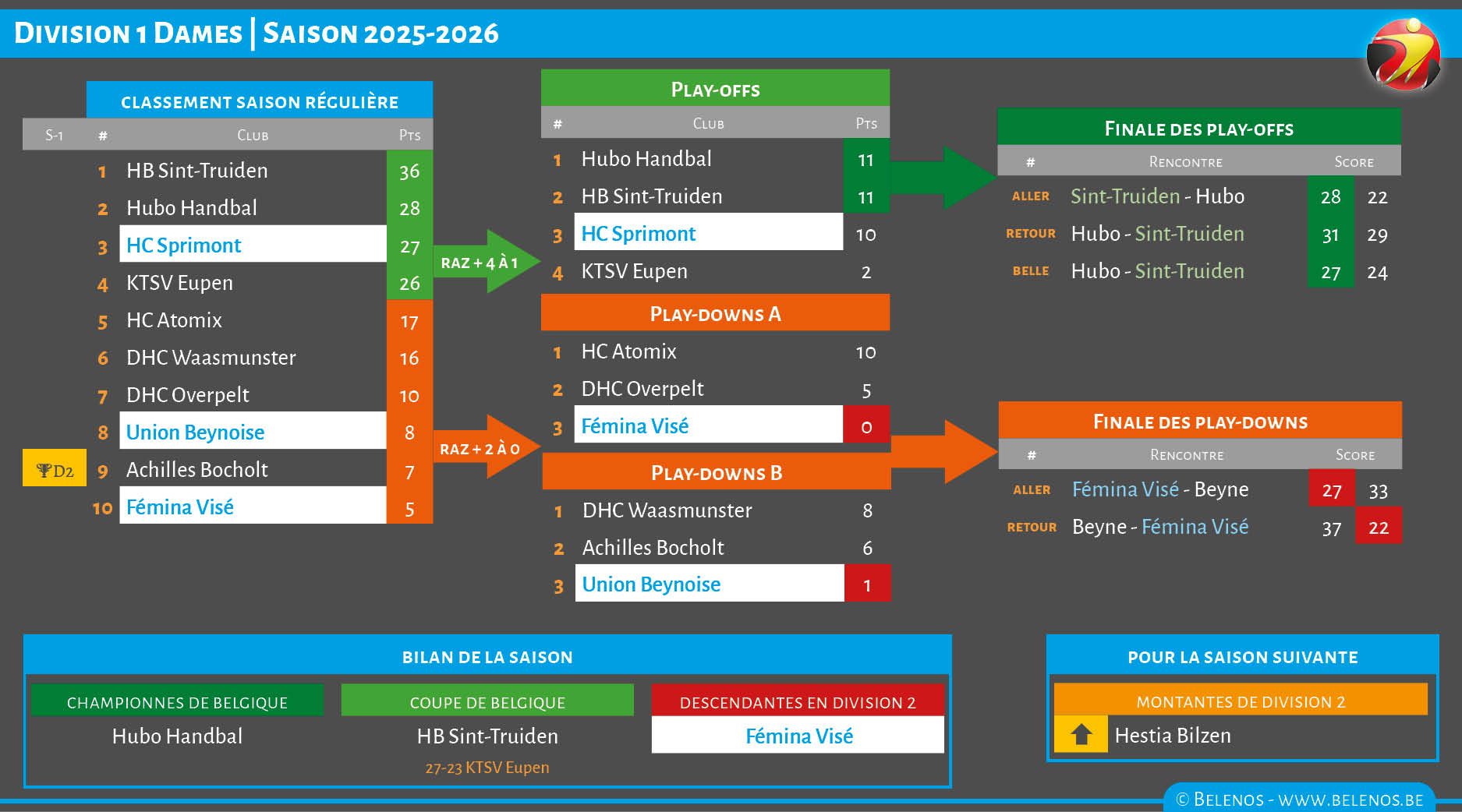This screenshot has width=1462, height=812.
Task: Select HC Atomix in the Play-downs A table
Action: pyautogui.click(x=628, y=351)
